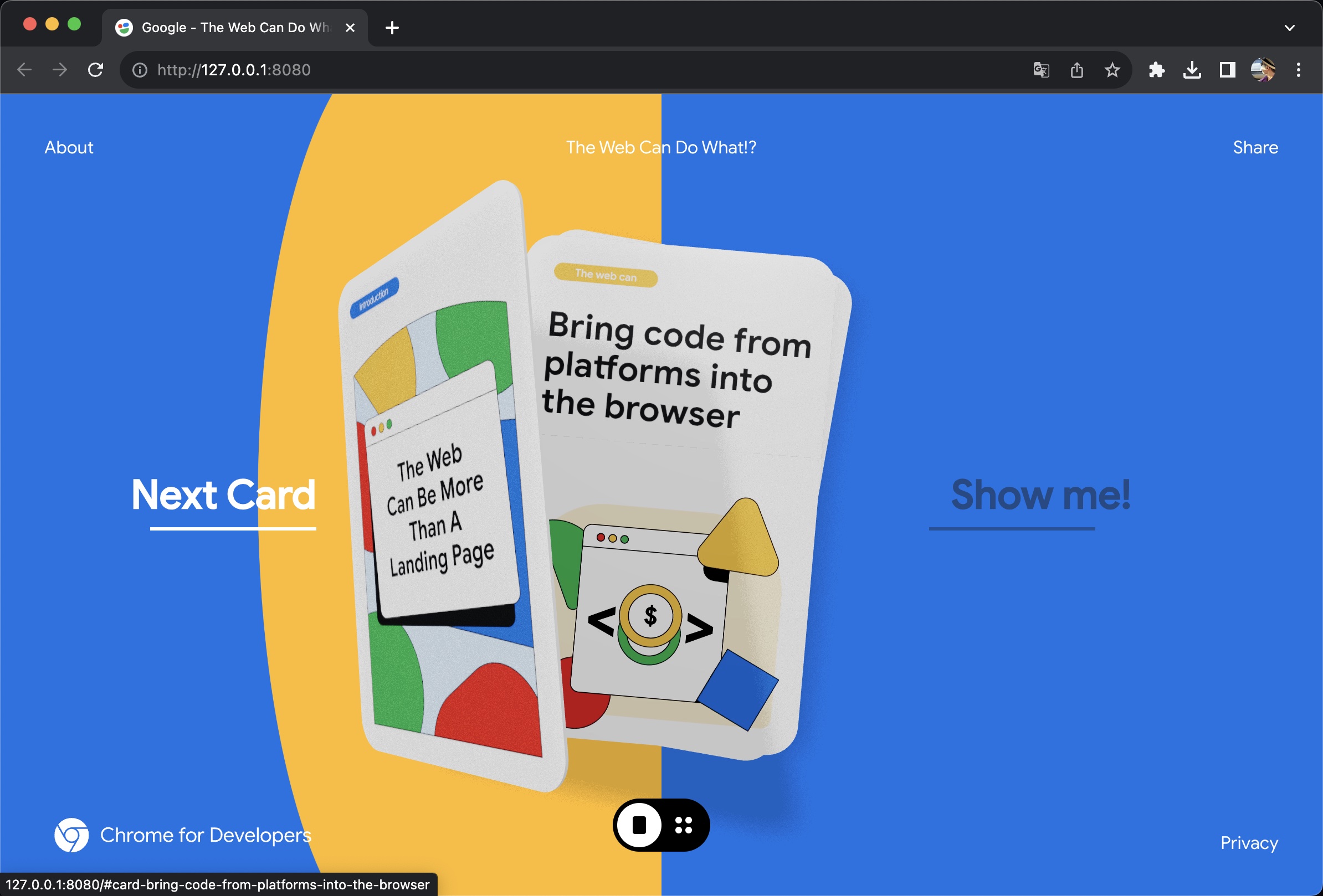Click the site information icon
1323x896 pixels.
coord(140,70)
